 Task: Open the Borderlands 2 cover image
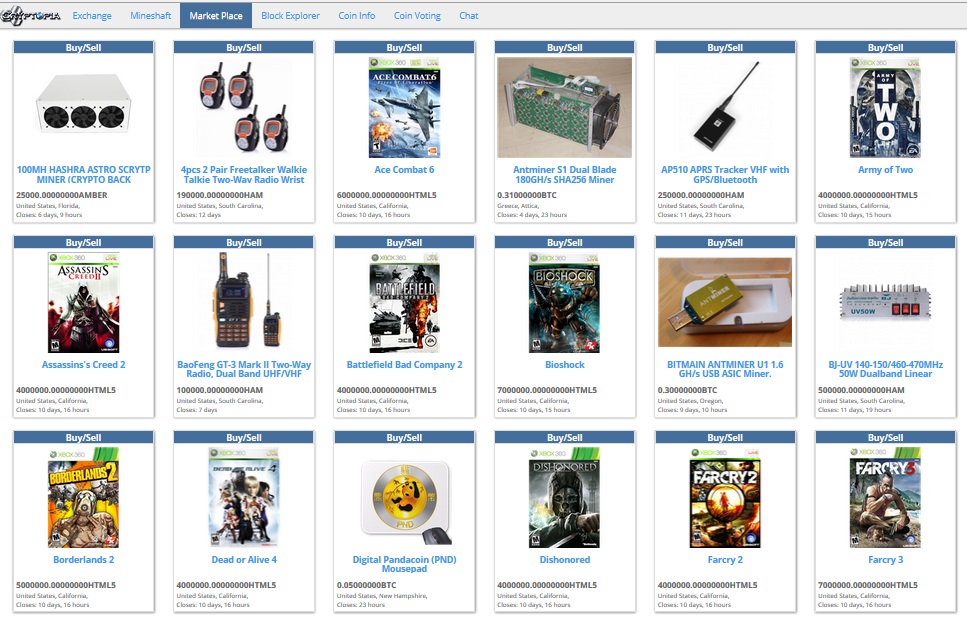coord(84,498)
